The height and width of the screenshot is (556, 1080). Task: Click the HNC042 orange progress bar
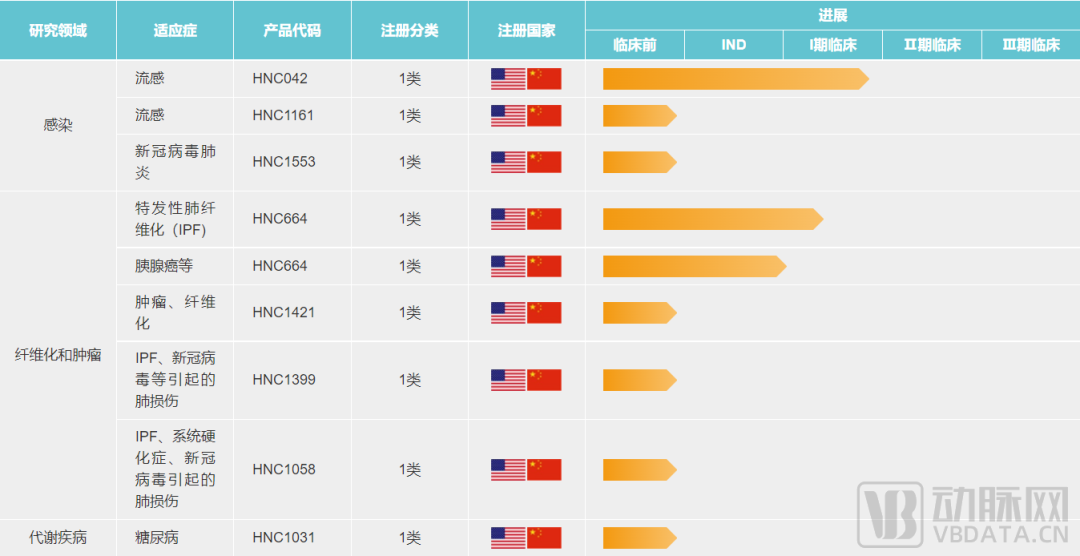coord(735,79)
